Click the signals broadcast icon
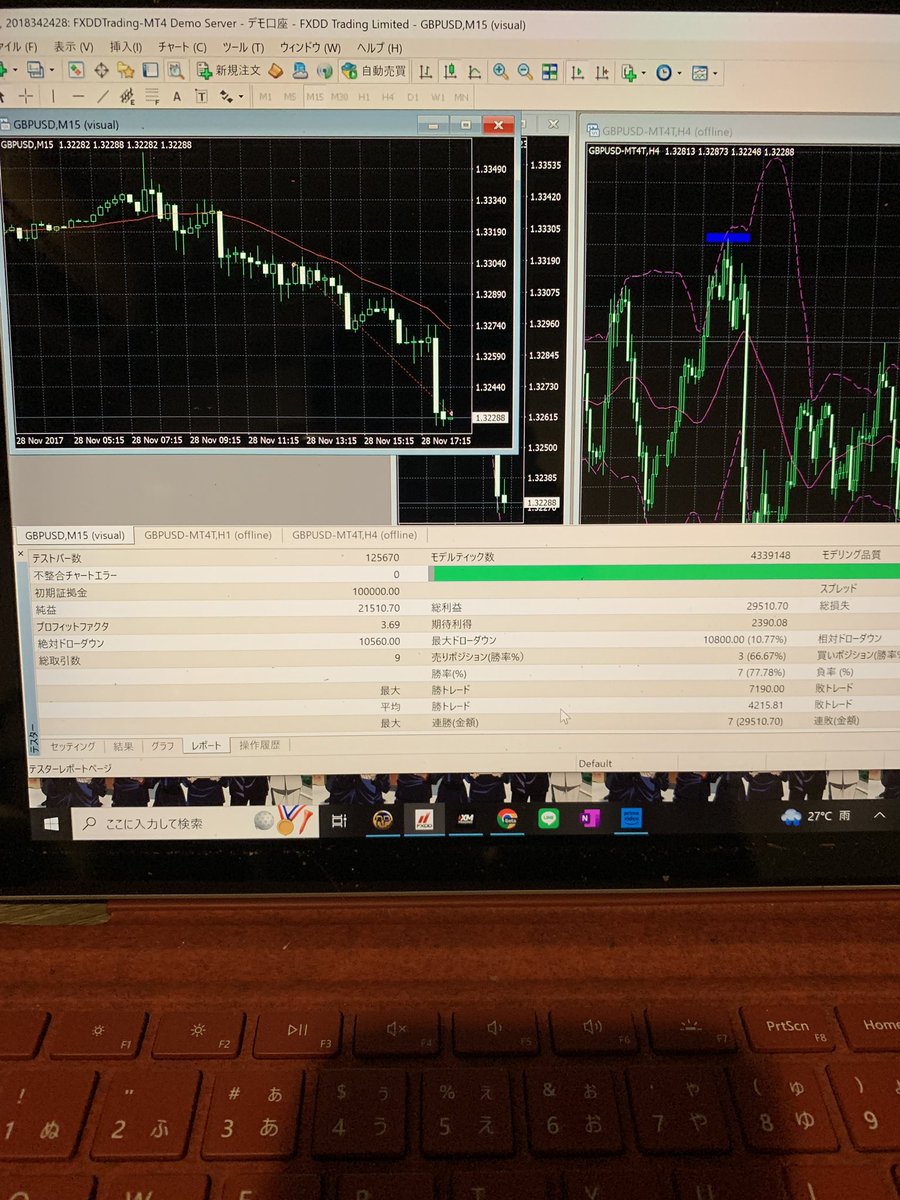The width and height of the screenshot is (900, 1200). pos(324,71)
